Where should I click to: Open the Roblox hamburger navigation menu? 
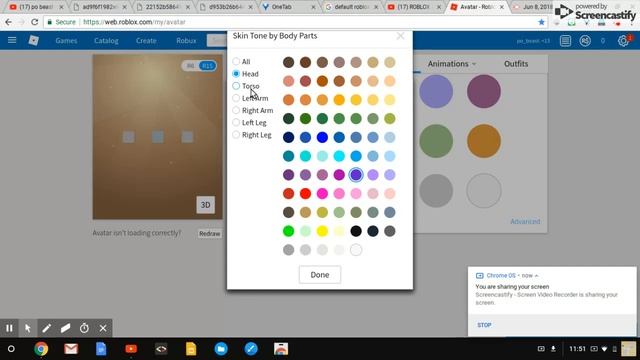coord(12,40)
